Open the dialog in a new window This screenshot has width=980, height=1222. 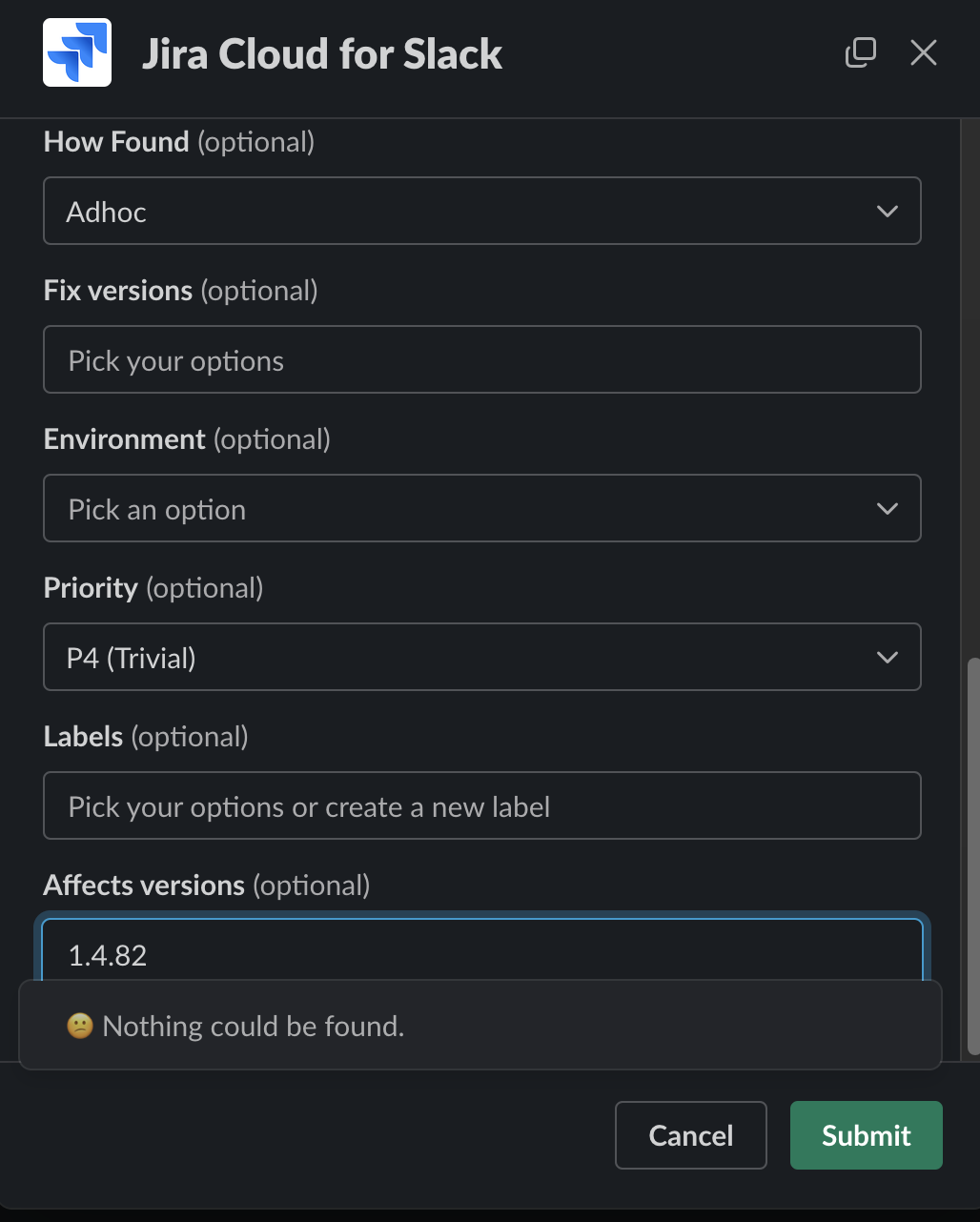[x=861, y=52]
